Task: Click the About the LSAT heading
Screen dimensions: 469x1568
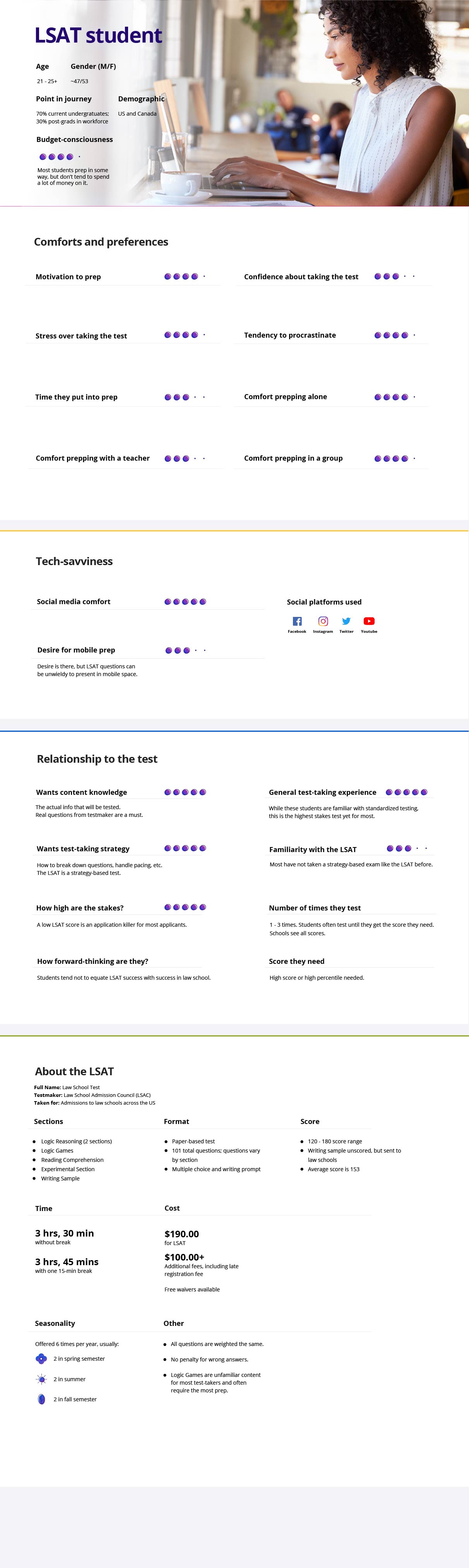Action: point(74,1071)
